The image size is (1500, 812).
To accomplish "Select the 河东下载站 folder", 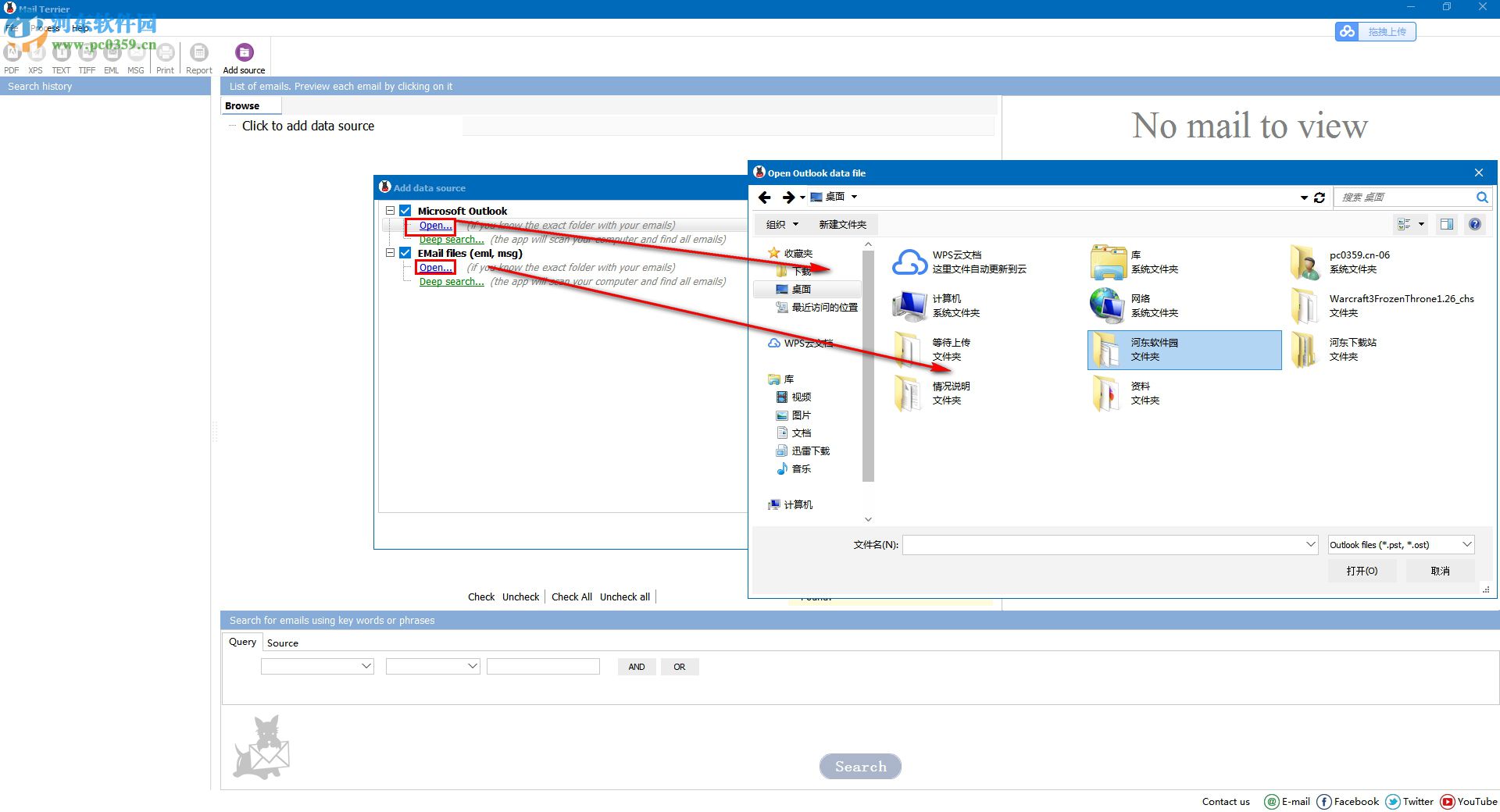I will (x=1334, y=350).
